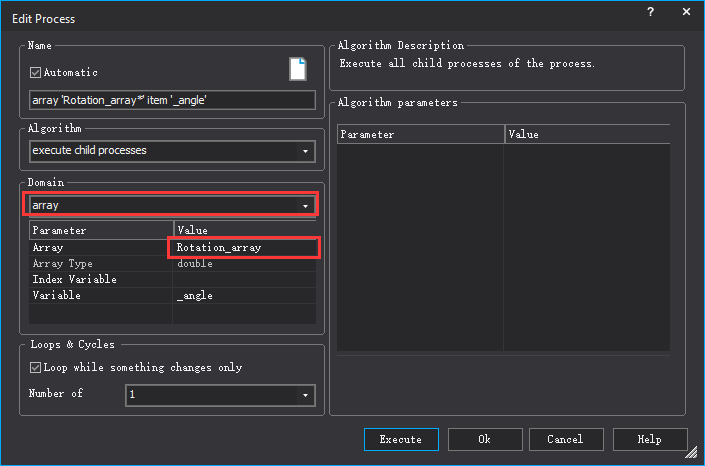Click the empty Index Variable value cell
Viewport: 705px width, 466px height.
tap(244, 279)
